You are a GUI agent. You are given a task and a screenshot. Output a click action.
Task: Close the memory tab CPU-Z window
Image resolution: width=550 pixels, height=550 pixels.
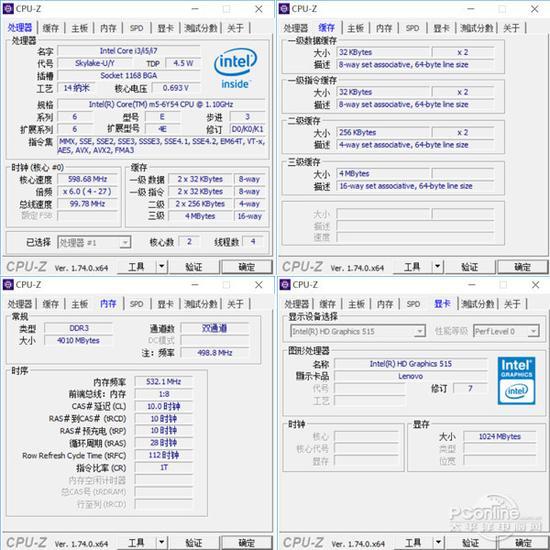tap(259, 285)
